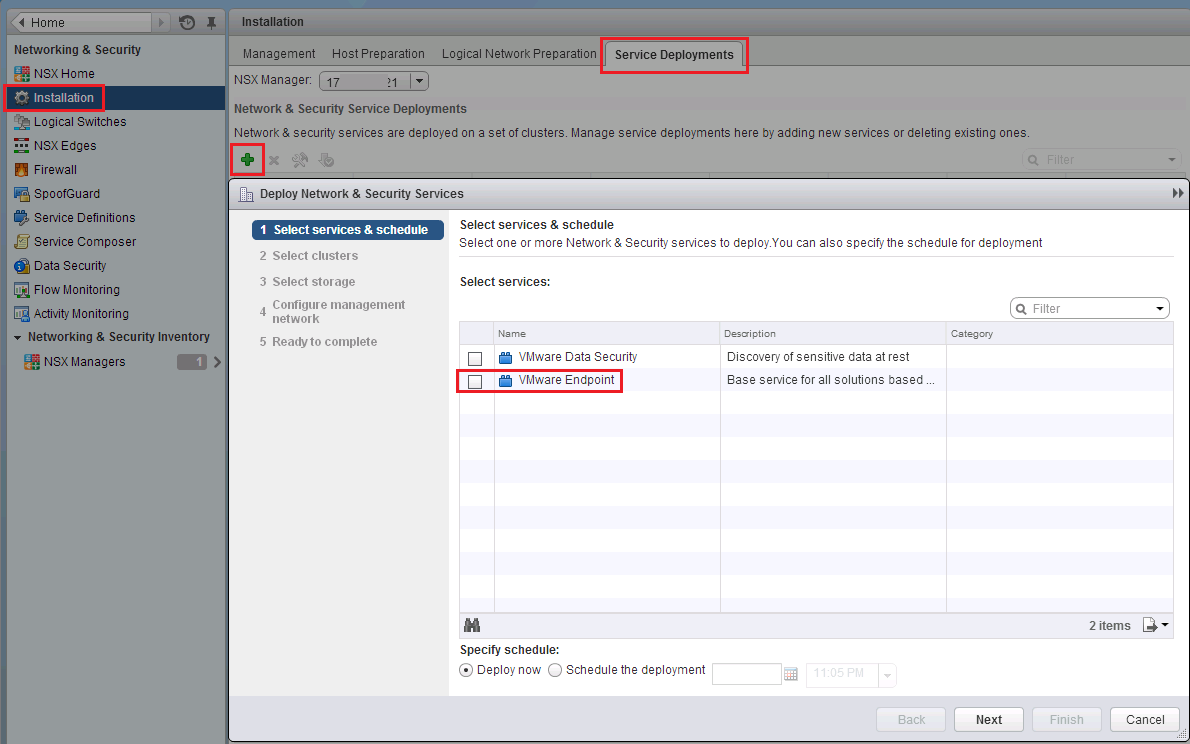Click 'Base service for all solutions' cell
Screen dimensions: 1190x744
tap(830, 380)
